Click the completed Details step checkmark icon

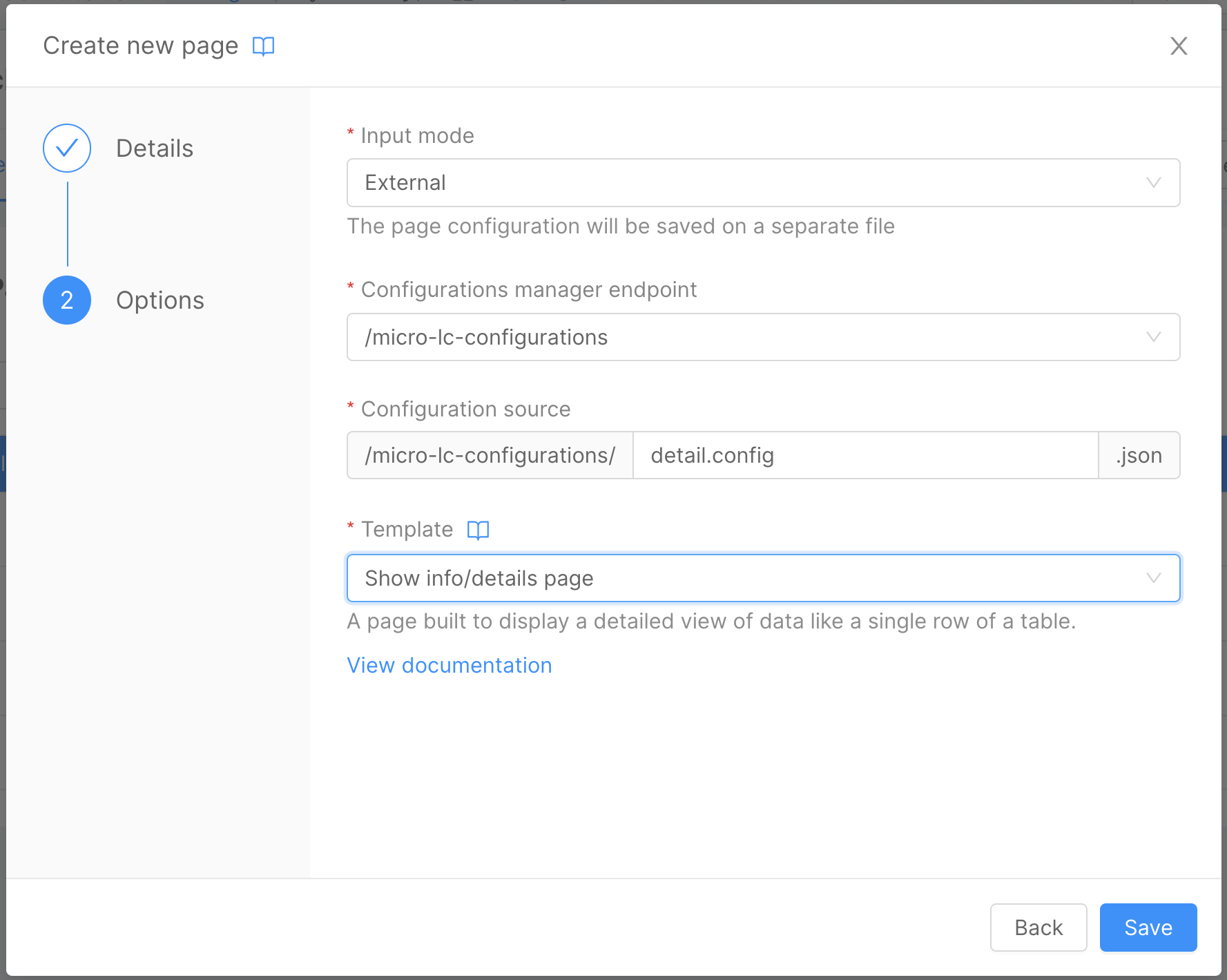[66, 148]
